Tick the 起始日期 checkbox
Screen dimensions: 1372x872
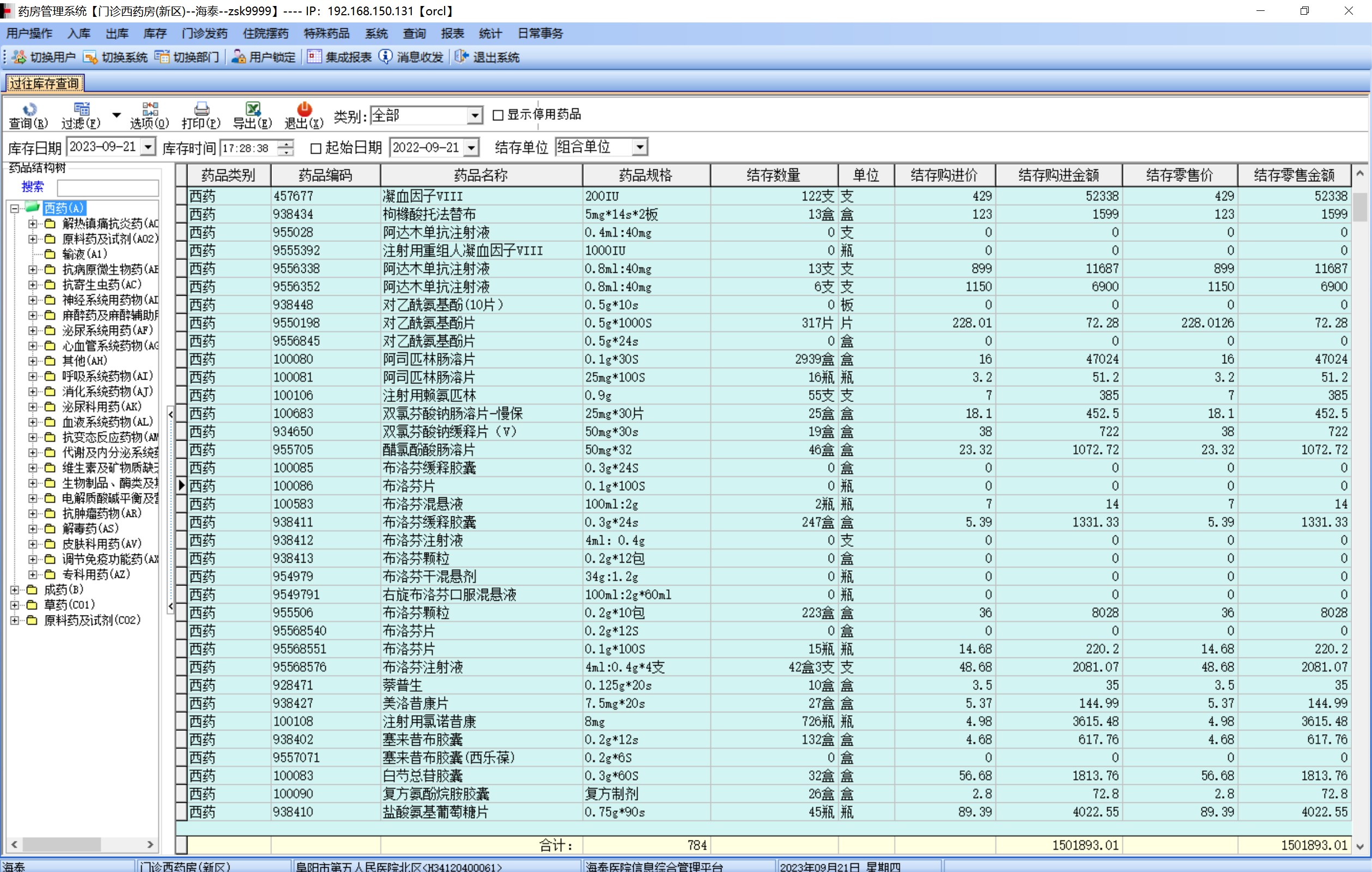click(315, 148)
